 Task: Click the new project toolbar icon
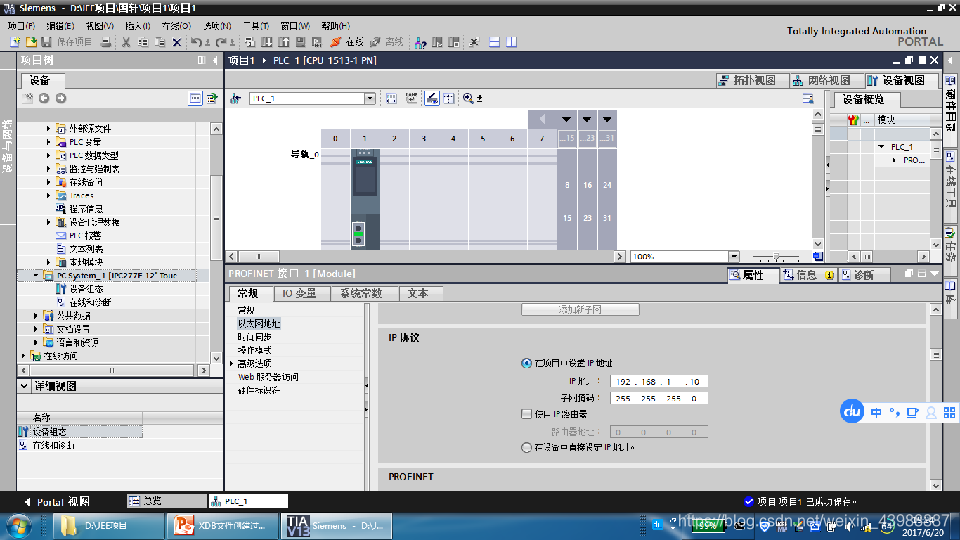coord(15,42)
